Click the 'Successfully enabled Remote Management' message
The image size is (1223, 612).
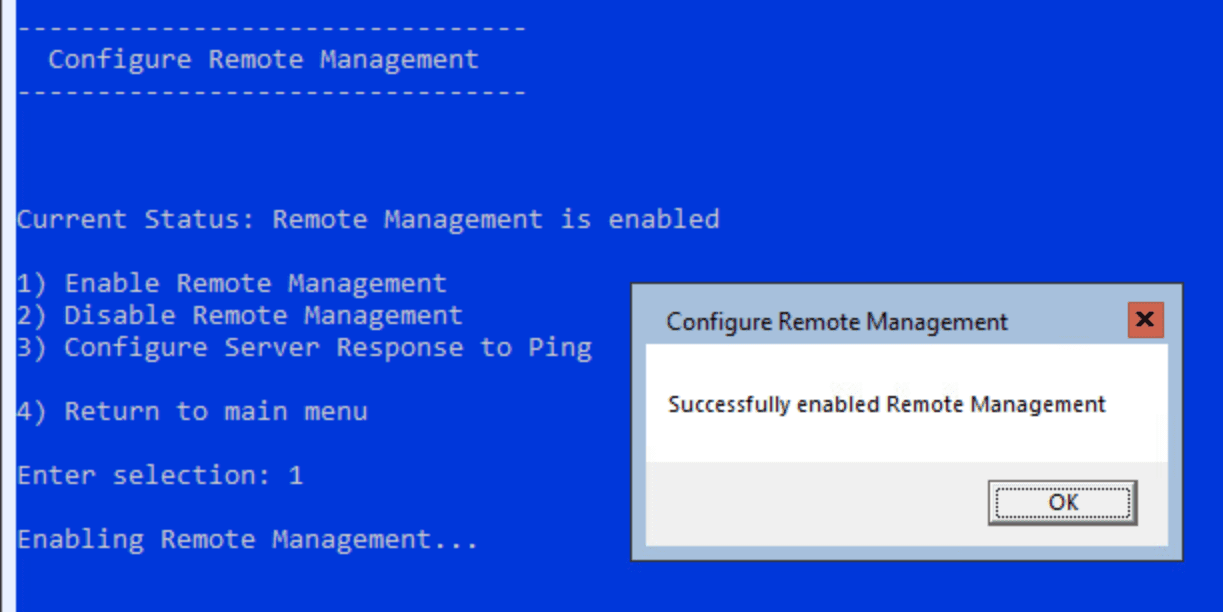tap(886, 404)
